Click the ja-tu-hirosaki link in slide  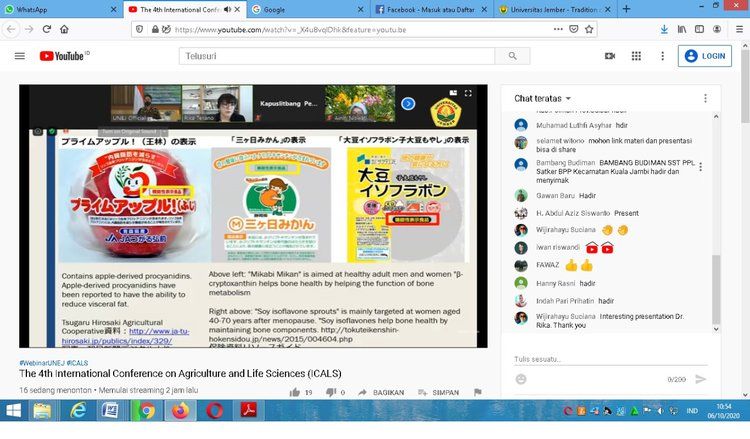(x=125, y=336)
